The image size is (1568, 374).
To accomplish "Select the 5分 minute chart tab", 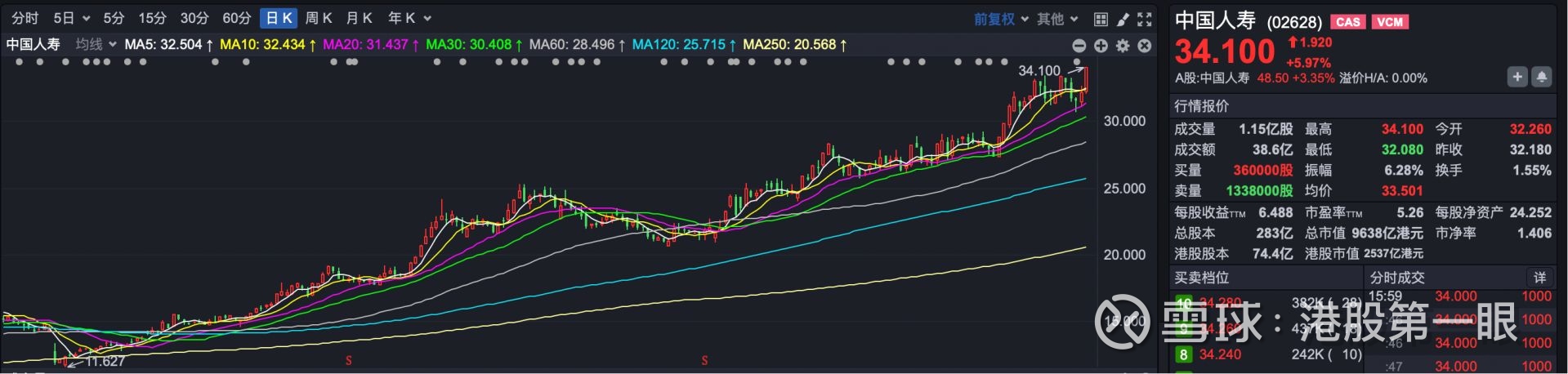I will pos(114,18).
